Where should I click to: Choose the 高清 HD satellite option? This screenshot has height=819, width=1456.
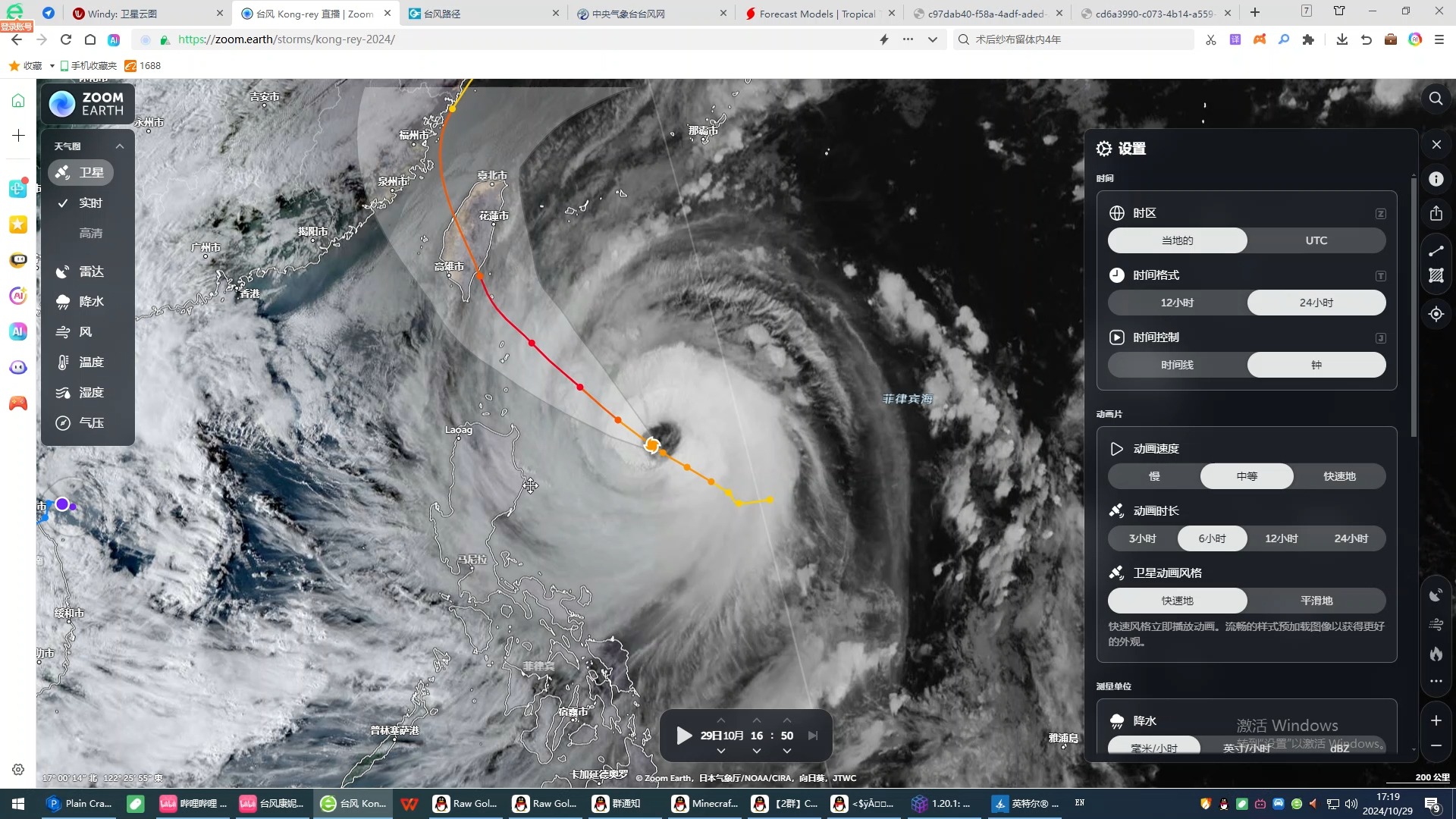point(90,234)
